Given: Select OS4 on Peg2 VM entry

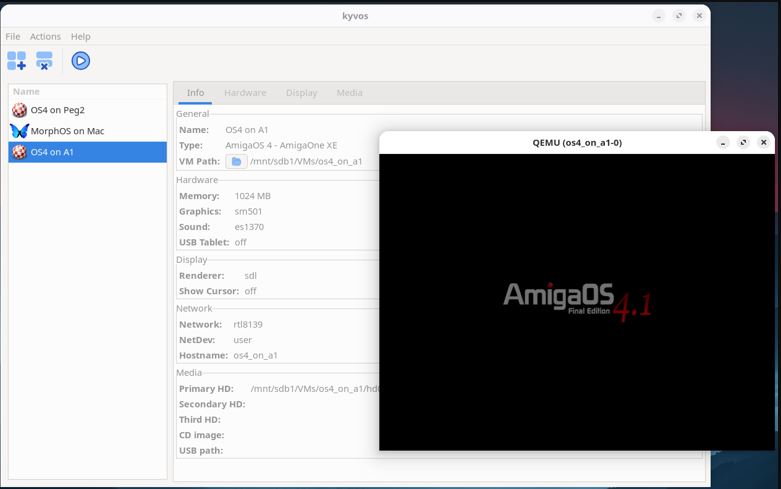Looking at the screenshot, I should (57, 110).
